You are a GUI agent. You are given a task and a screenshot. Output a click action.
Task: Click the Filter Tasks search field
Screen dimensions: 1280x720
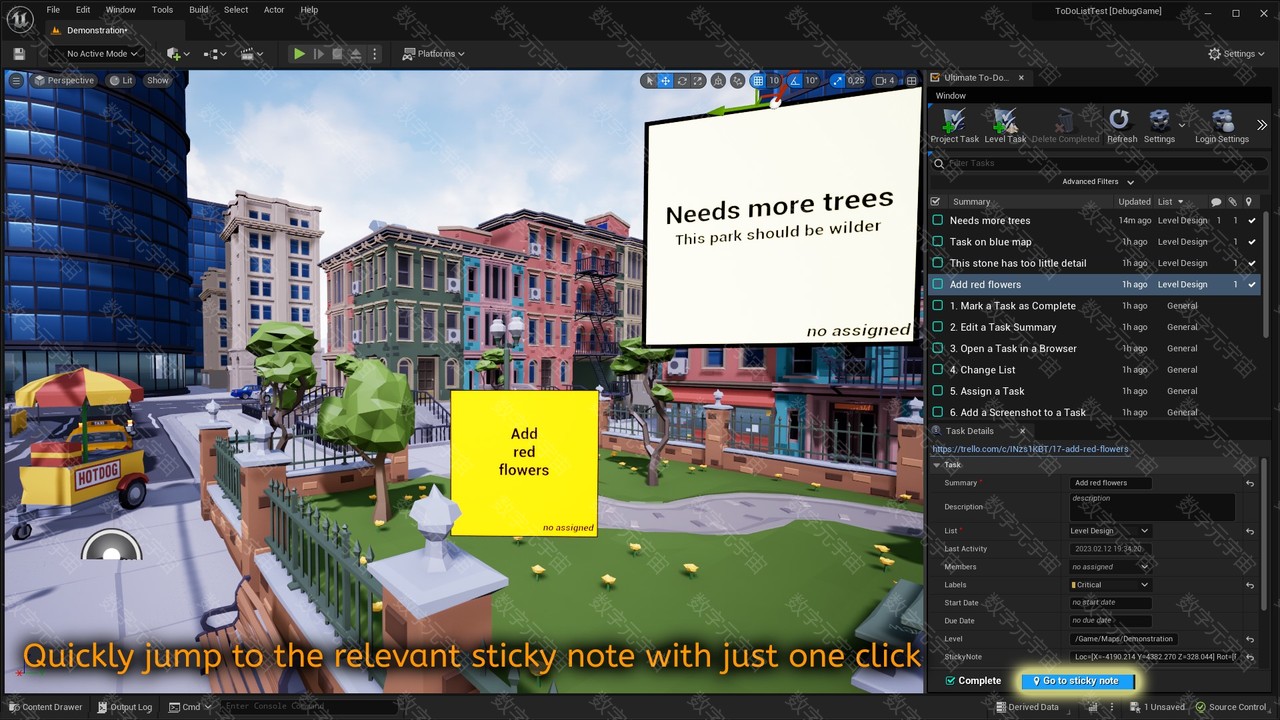click(1100, 163)
